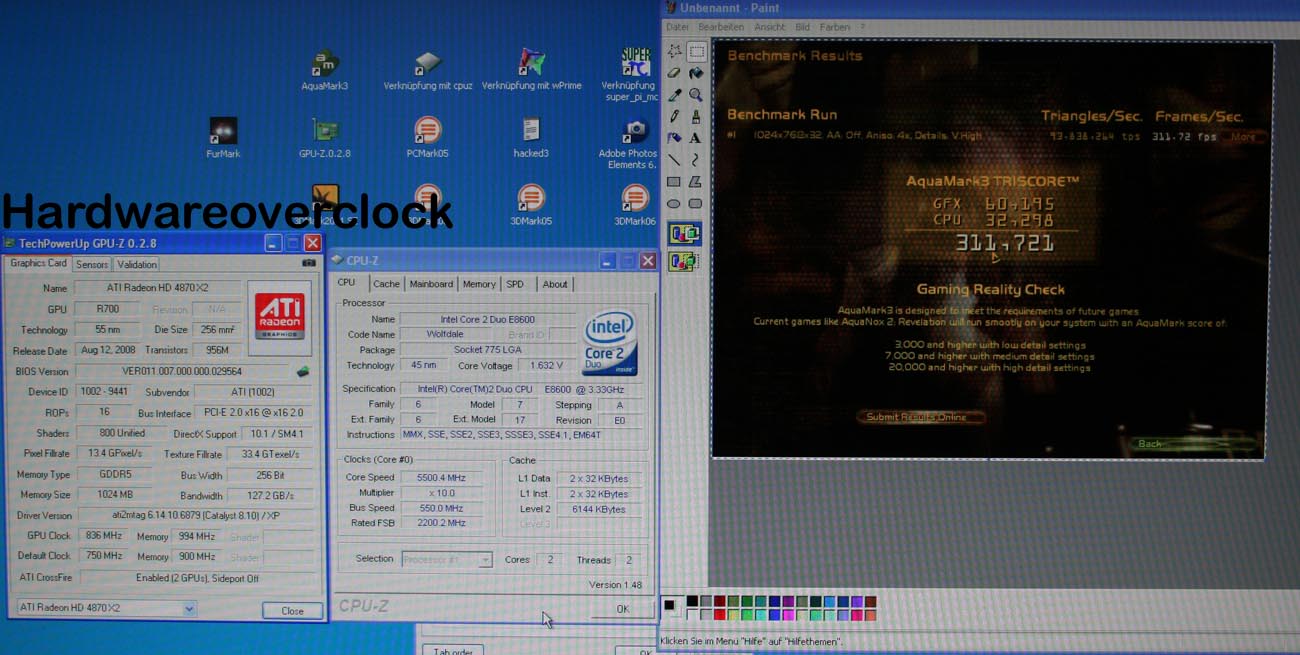This screenshot has width=1300, height=655.
Task: Choose the Curve tool in Paint
Action: [696, 160]
